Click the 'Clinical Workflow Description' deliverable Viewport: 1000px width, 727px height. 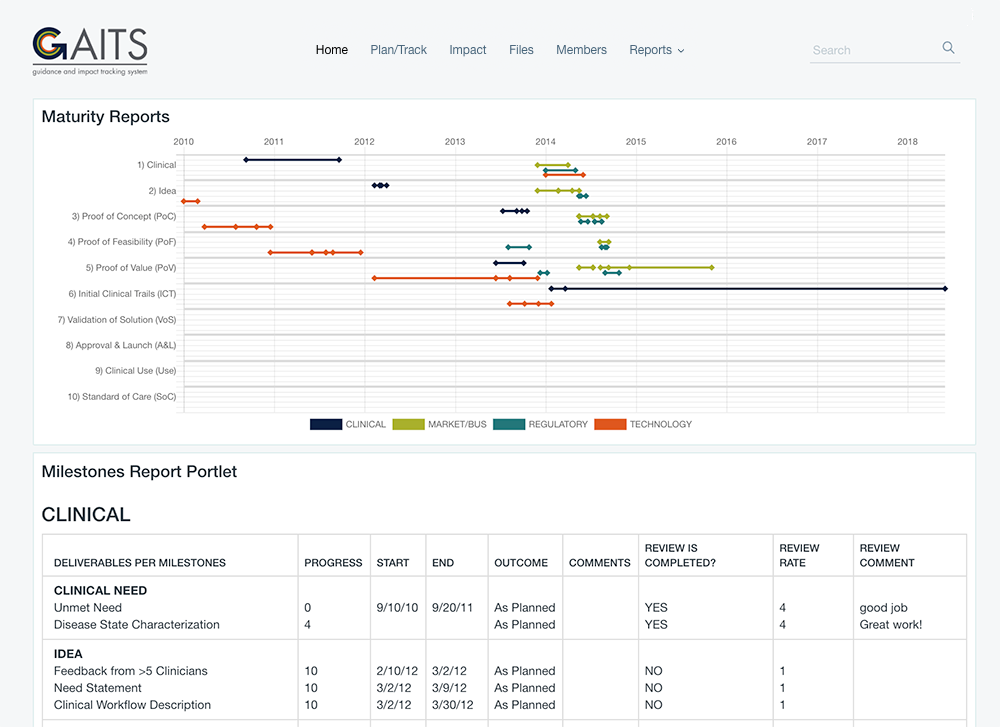pyautogui.click(x=132, y=704)
